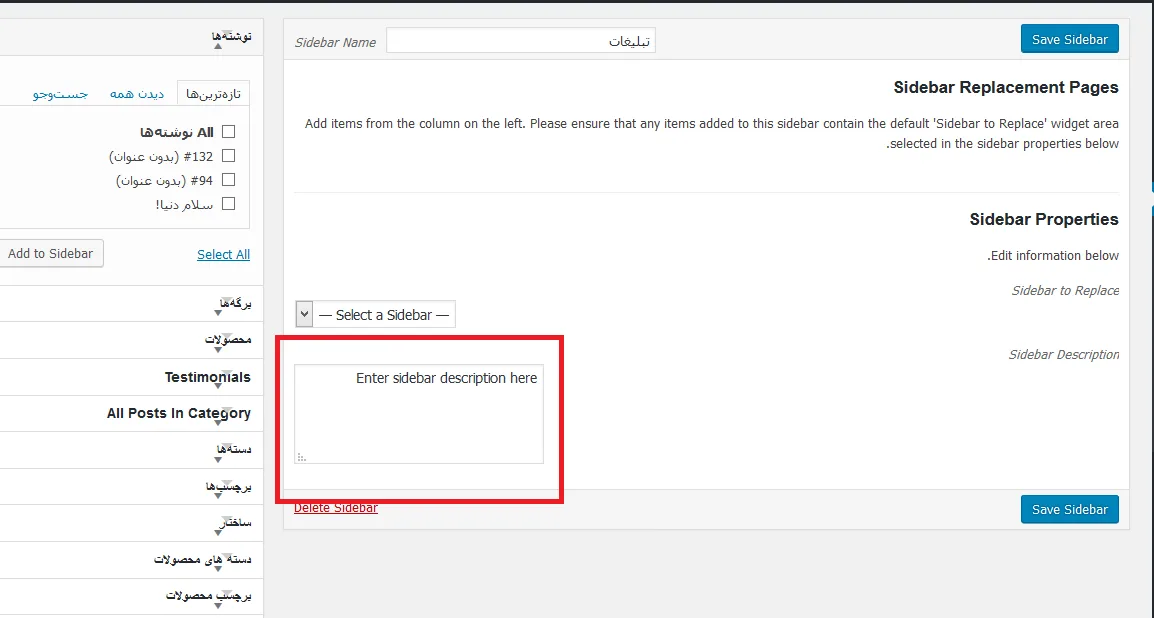Viewport: 1154px width, 618px height.
Task: Focus the Sidebar Name input field
Action: pos(521,40)
